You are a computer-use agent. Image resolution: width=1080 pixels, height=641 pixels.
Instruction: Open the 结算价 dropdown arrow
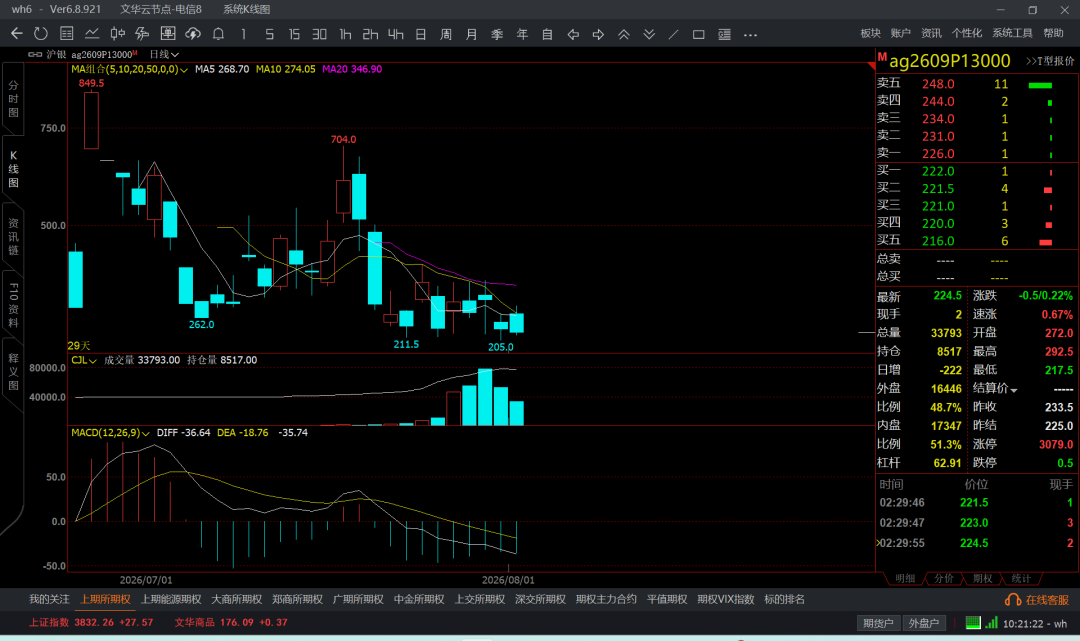[x=1013, y=390]
